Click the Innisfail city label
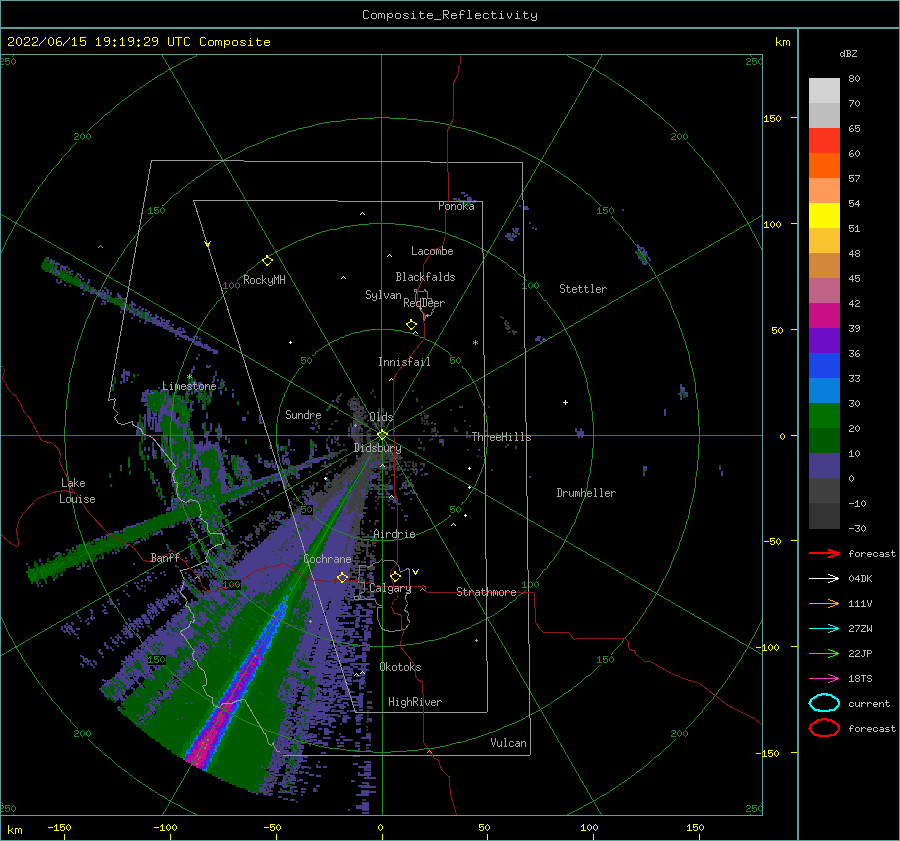The width and height of the screenshot is (900, 841). [x=404, y=362]
